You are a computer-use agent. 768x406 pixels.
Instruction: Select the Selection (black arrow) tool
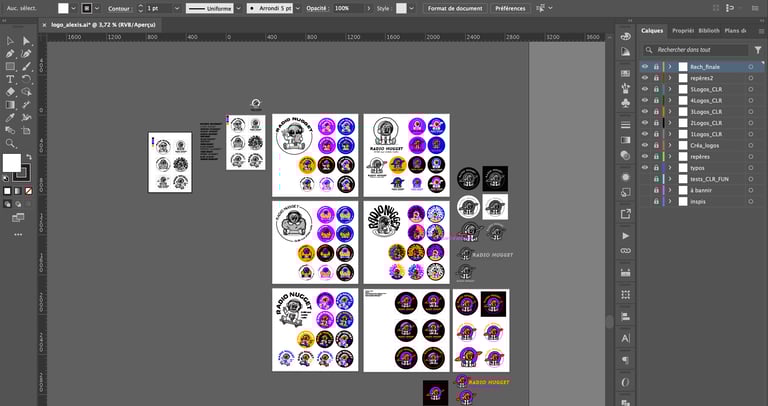[x=10, y=41]
